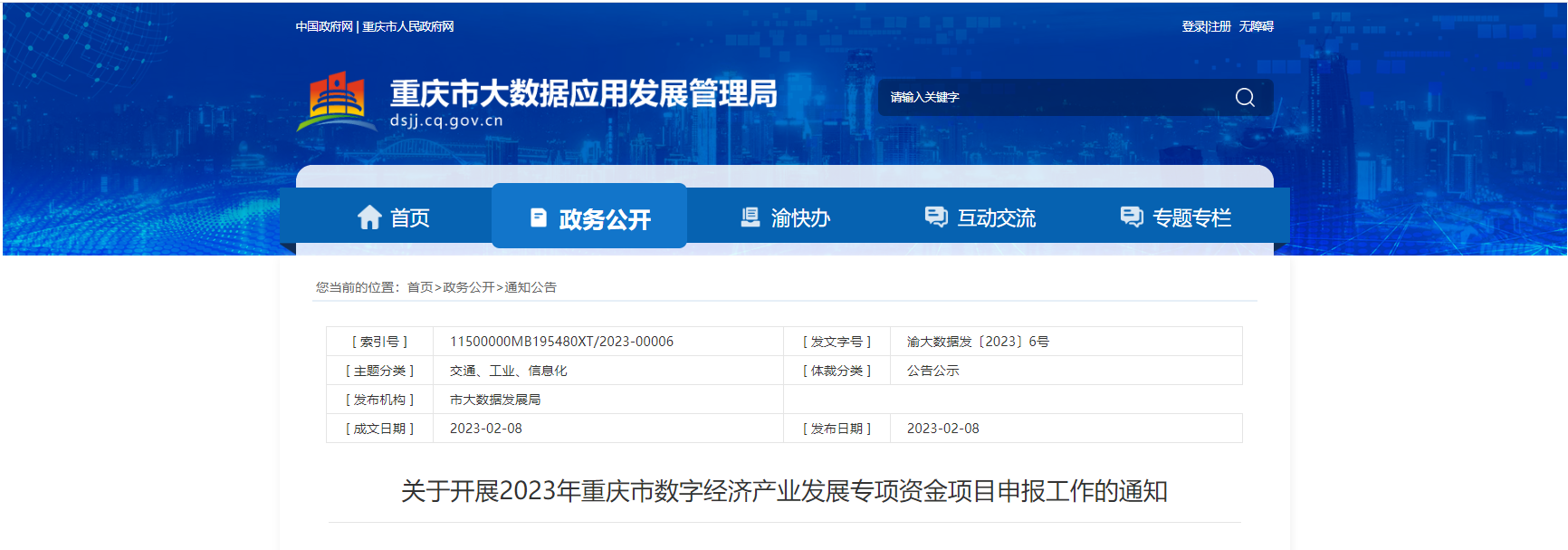Click 政务公开 in the breadcrumb path
The width and height of the screenshot is (1568, 550).
click(468, 287)
